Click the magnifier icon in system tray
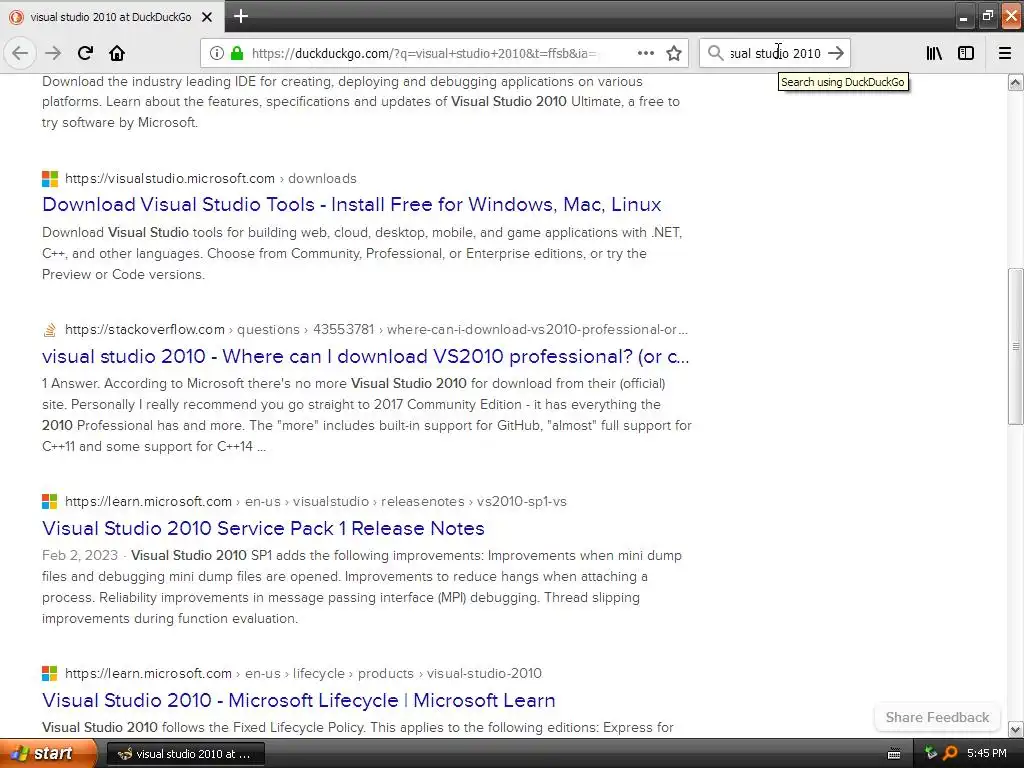The height and width of the screenshot is (768, 1024). [x=950, y=754]
